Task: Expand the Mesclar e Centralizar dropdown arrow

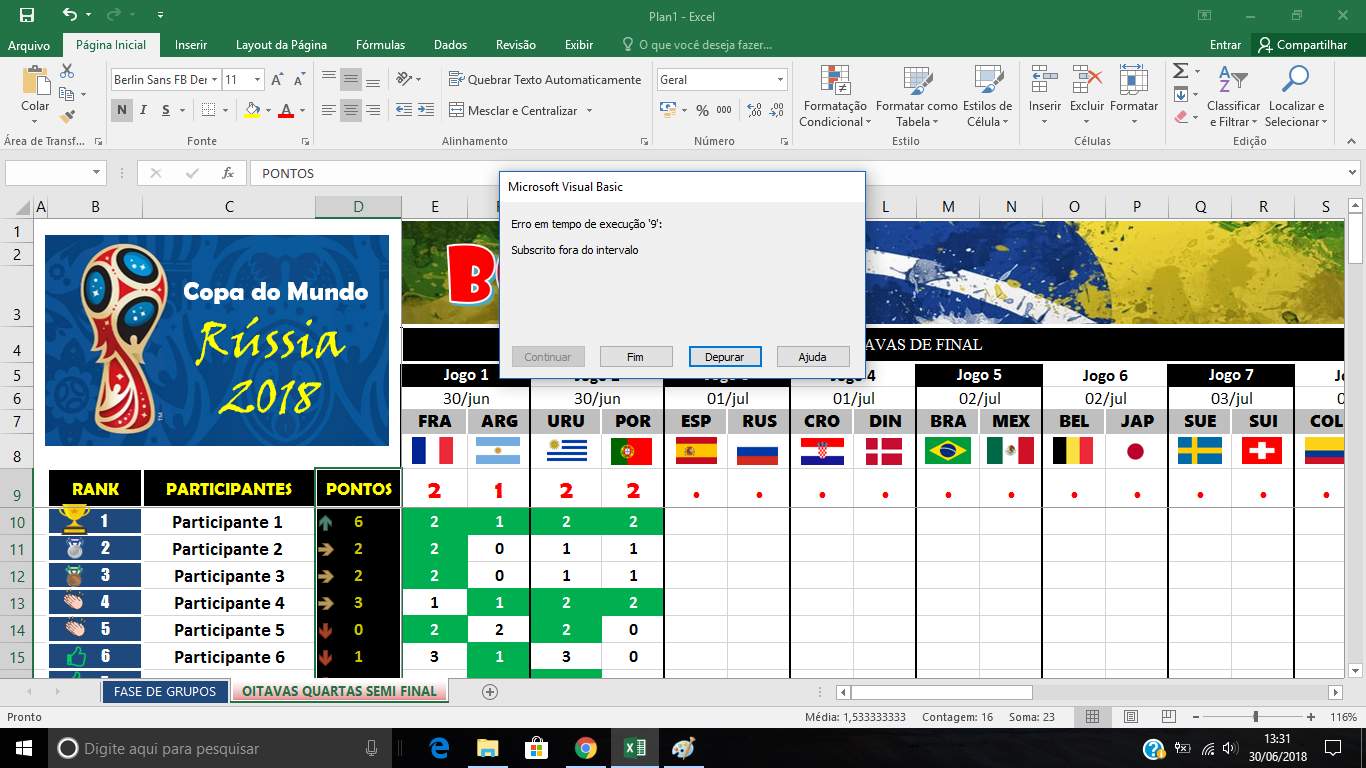Action: coord(589,110)
